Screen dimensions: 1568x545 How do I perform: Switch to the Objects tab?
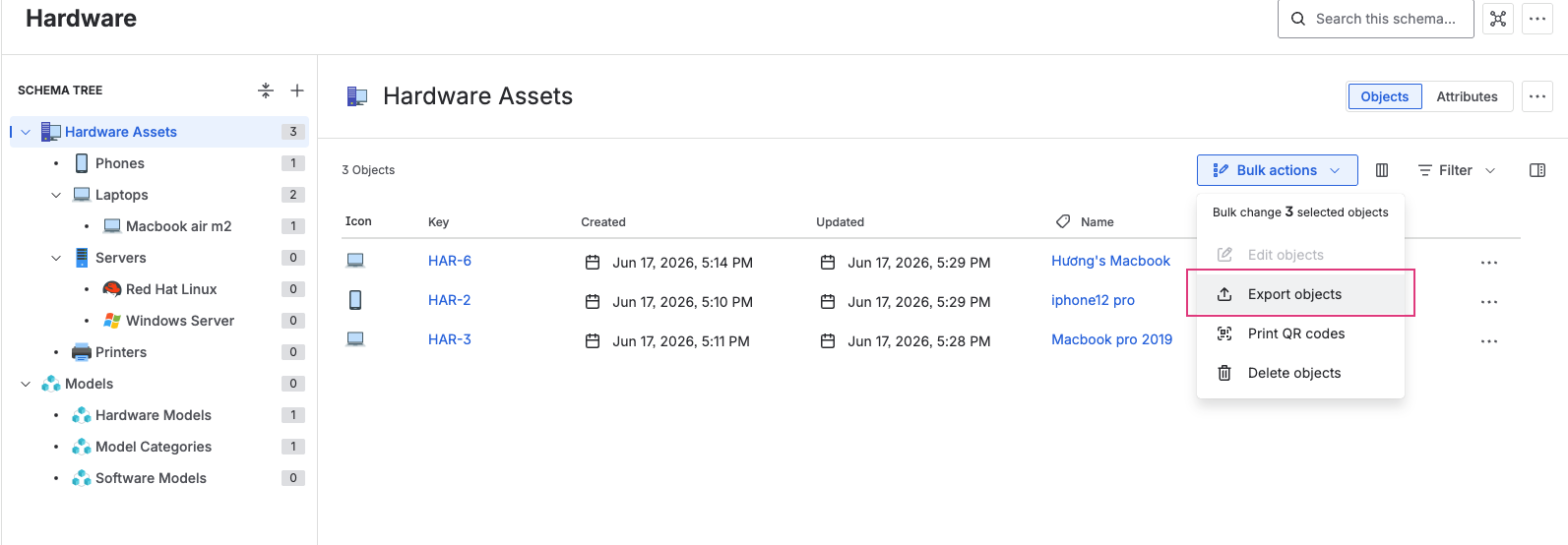pos(1384,96)
